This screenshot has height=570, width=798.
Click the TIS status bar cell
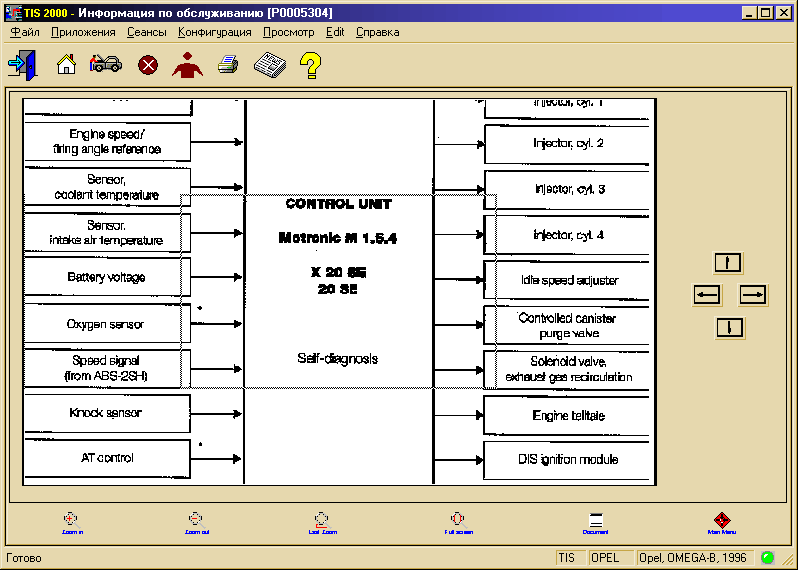pos(571,558)
